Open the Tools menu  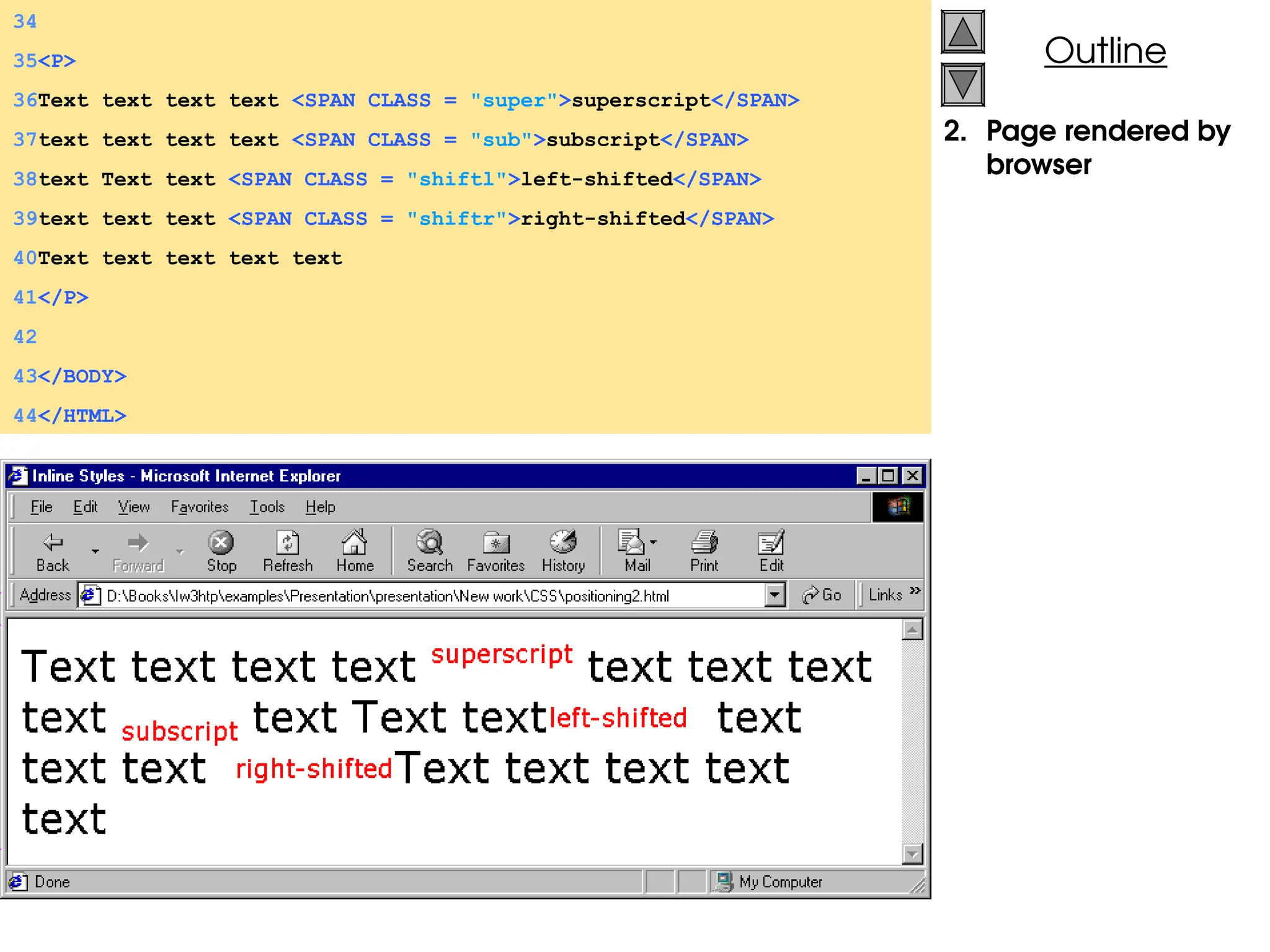tap(267, 507)
